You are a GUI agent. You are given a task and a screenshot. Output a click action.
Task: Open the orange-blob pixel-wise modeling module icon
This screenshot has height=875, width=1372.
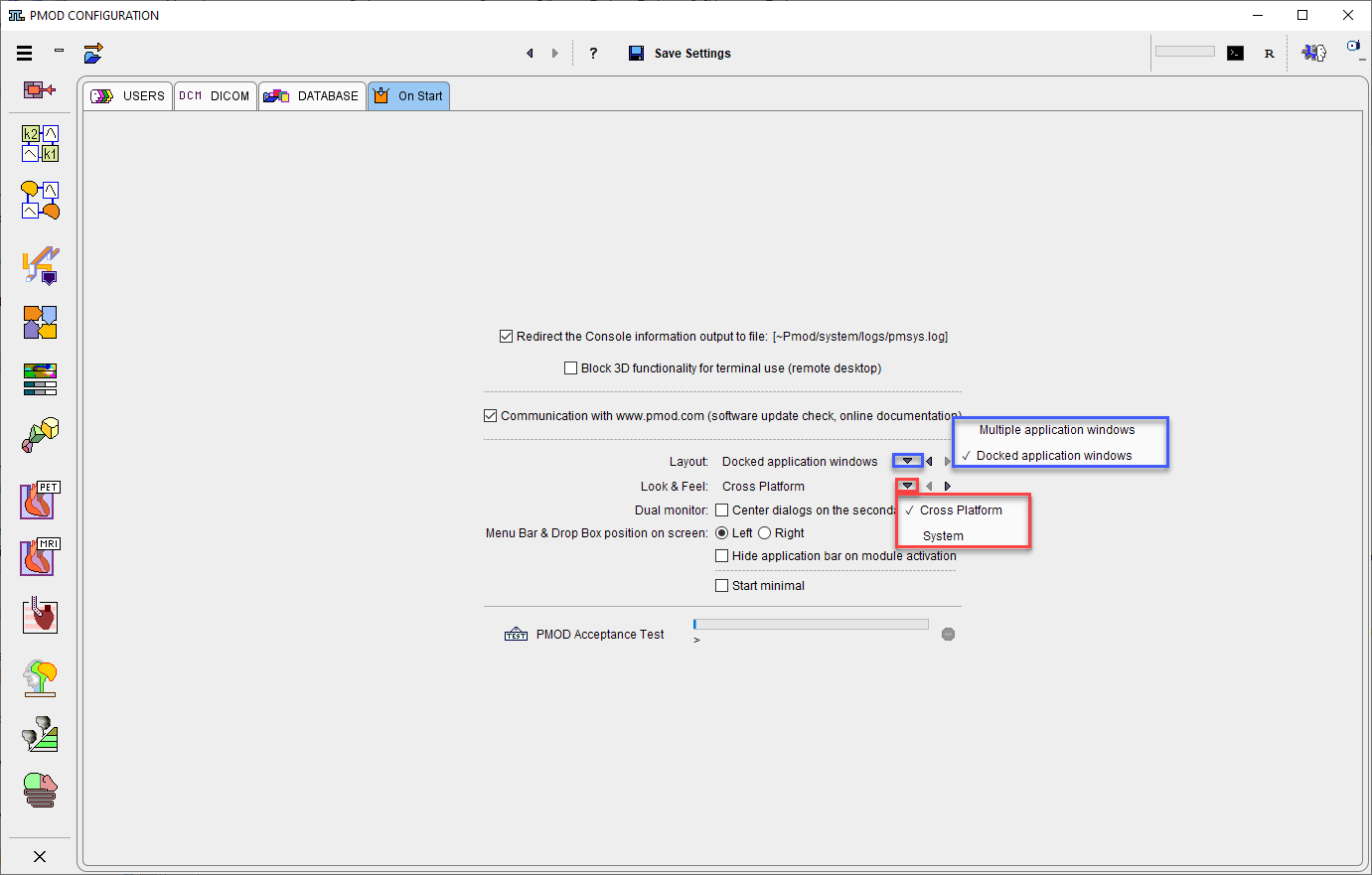tap(40, 201)
